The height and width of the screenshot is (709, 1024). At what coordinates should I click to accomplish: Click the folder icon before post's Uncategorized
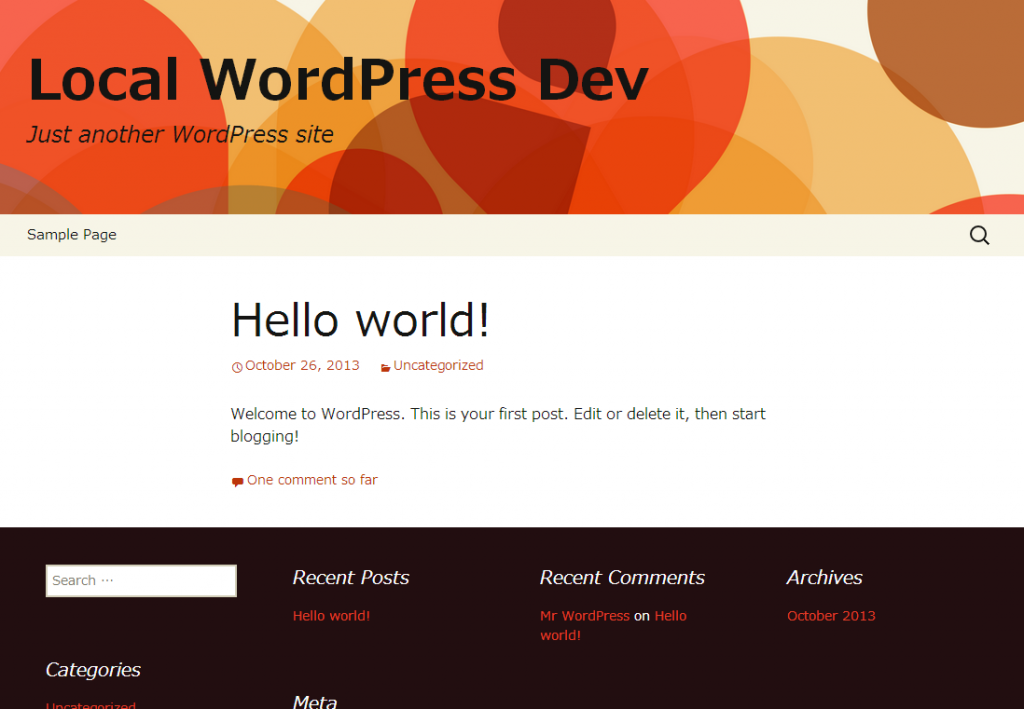(385, 367)
